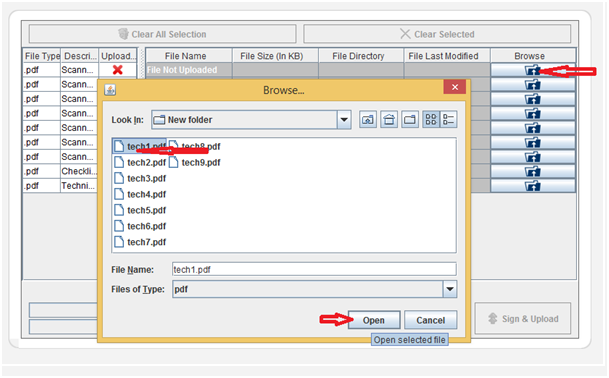Select tech6.pdf in the file list
The height and width of the screenshot is (378, 609).
[140, 226]
